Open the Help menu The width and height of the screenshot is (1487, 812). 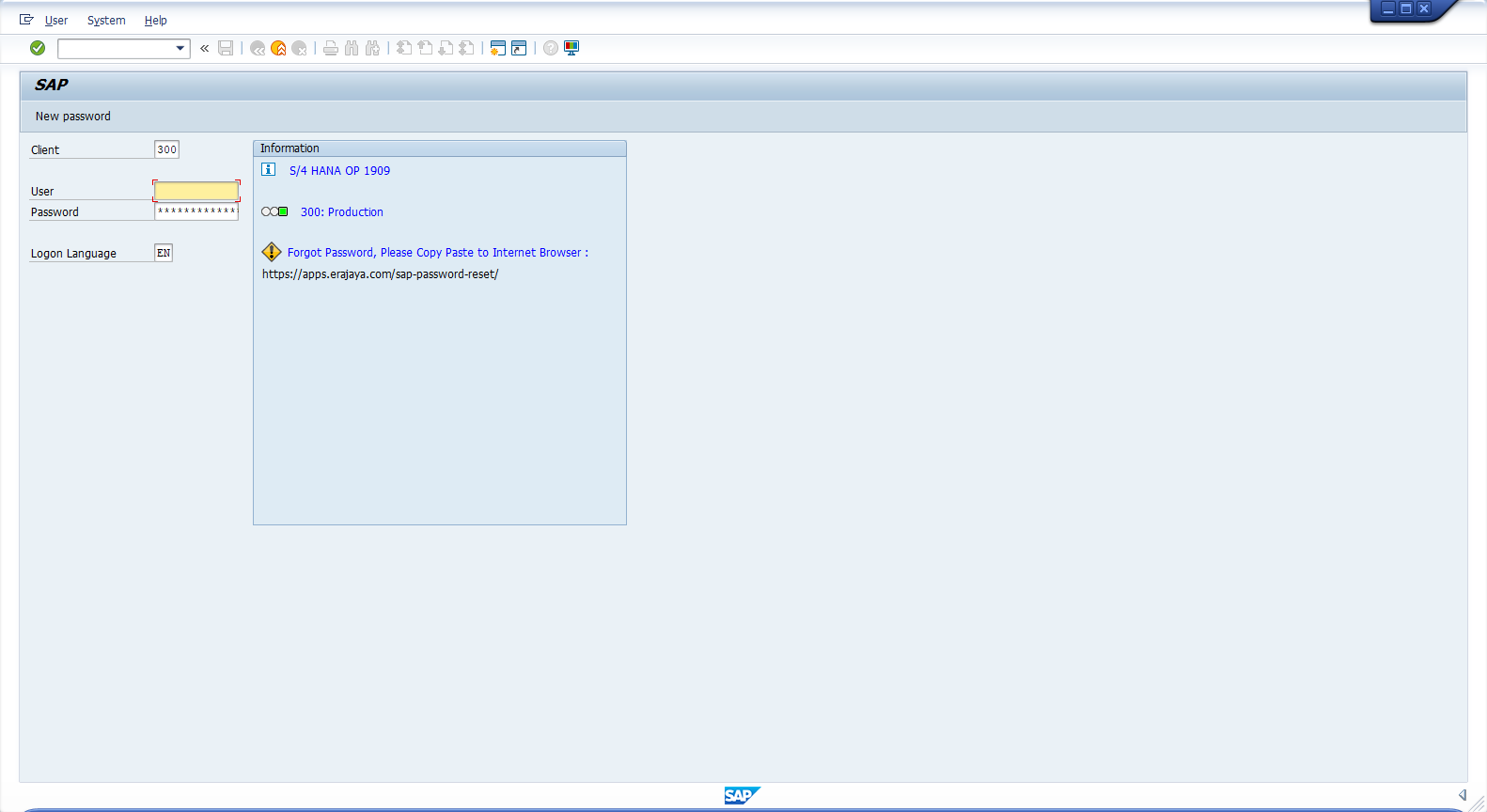pyautogui.click(x=156, y=21)
